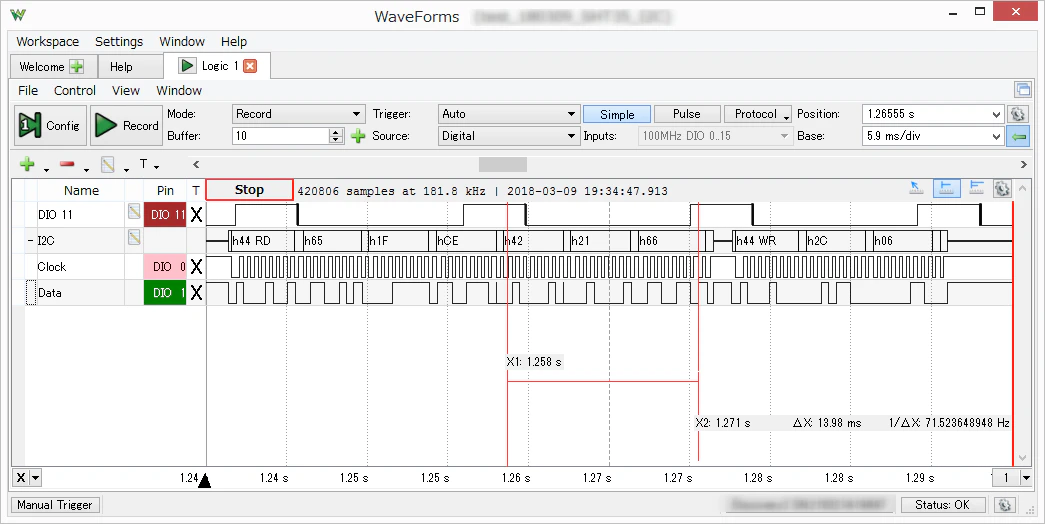Click the green plus Add channel icon
Image resolution: width=1045 pixels, height=524 pixels.
(27, 164)
